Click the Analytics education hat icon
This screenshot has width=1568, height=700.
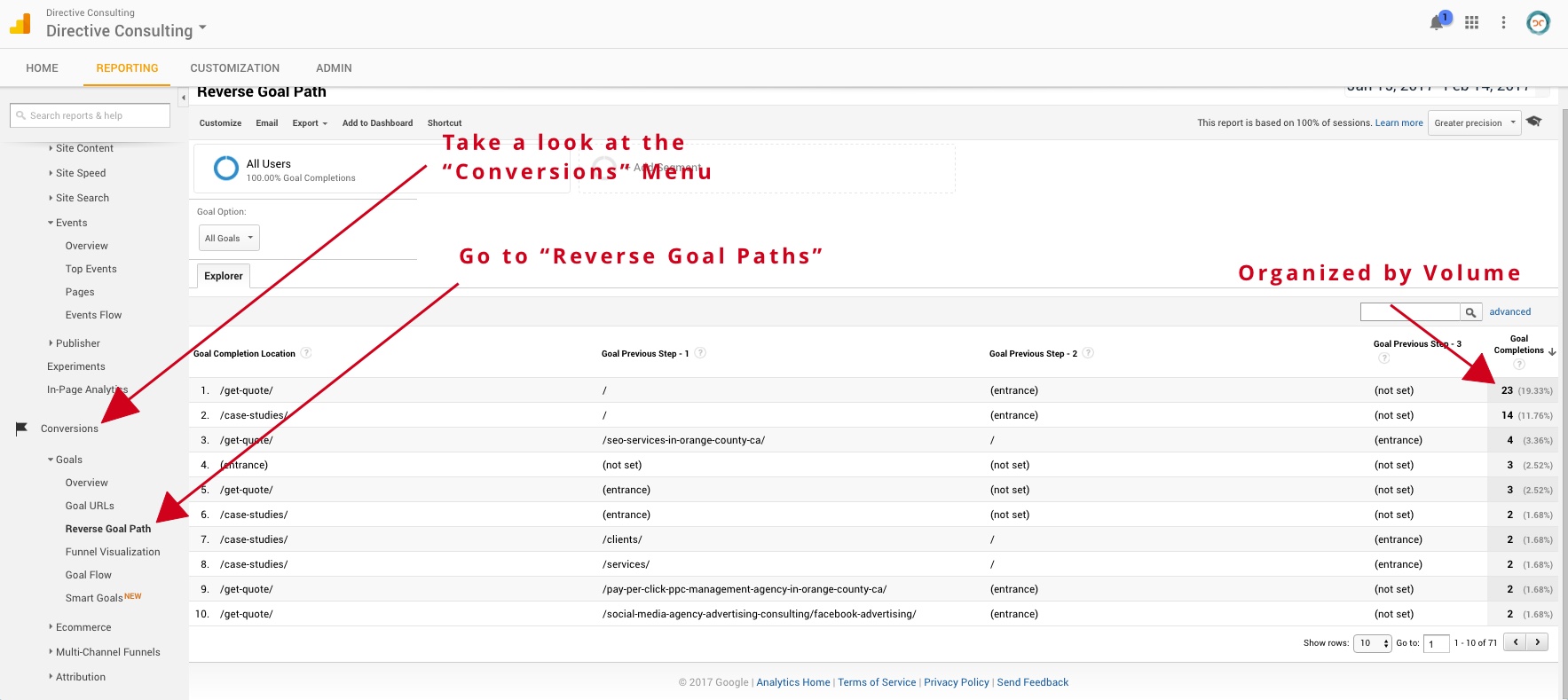tap(1534, 122)
